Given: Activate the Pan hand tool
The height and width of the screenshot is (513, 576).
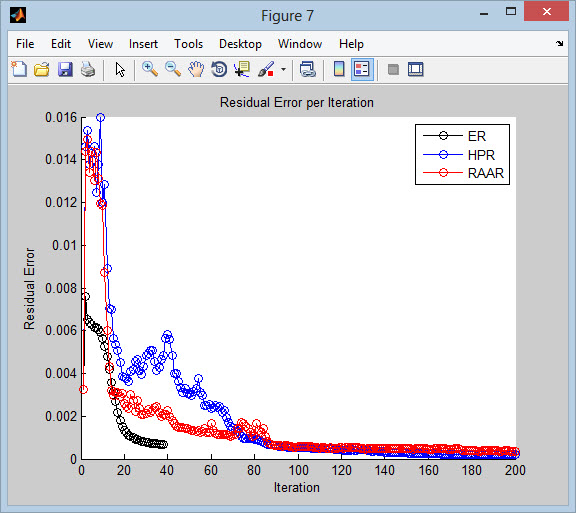Looking at the screenshot, I should pos(196,69).
